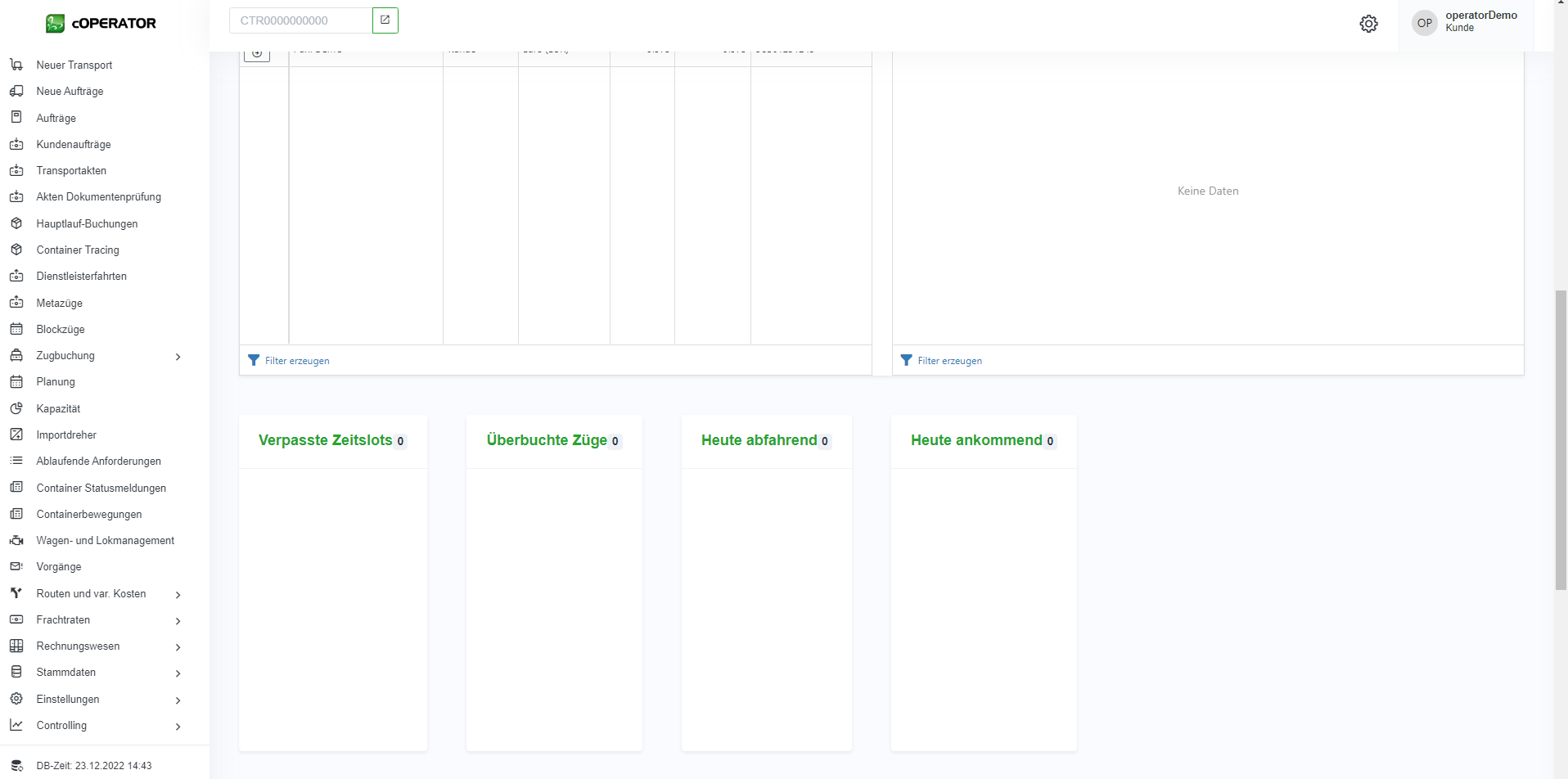Click the CTR0000000000 search input field

(300, 20)
